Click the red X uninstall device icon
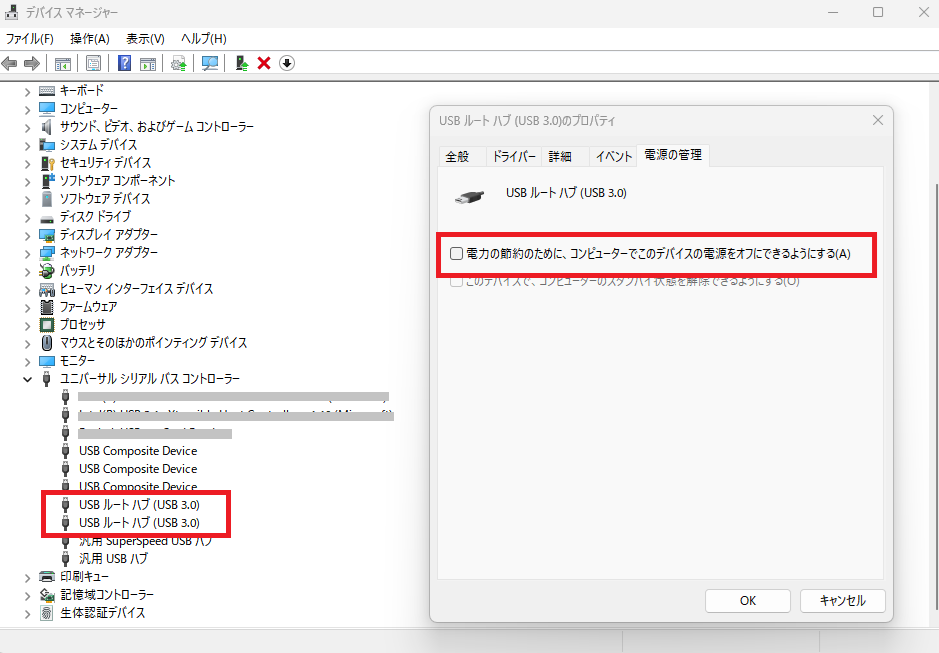 pos(264,63)
